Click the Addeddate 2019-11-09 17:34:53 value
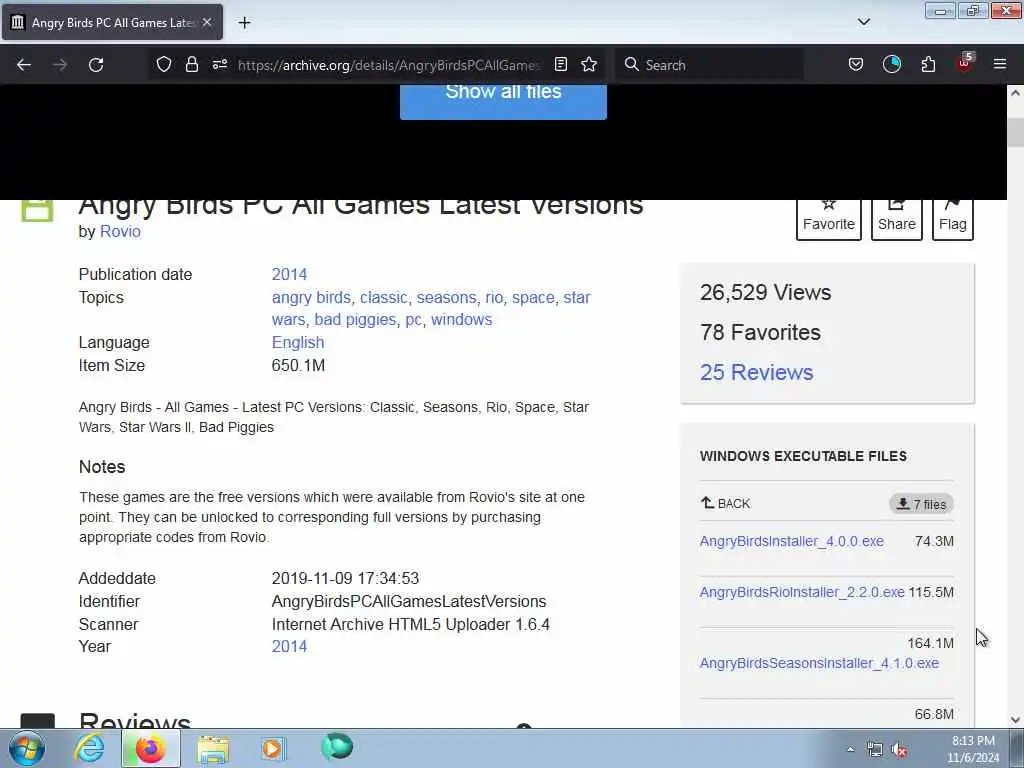The width and height of the screenshot is (1024, 768). 345,579
